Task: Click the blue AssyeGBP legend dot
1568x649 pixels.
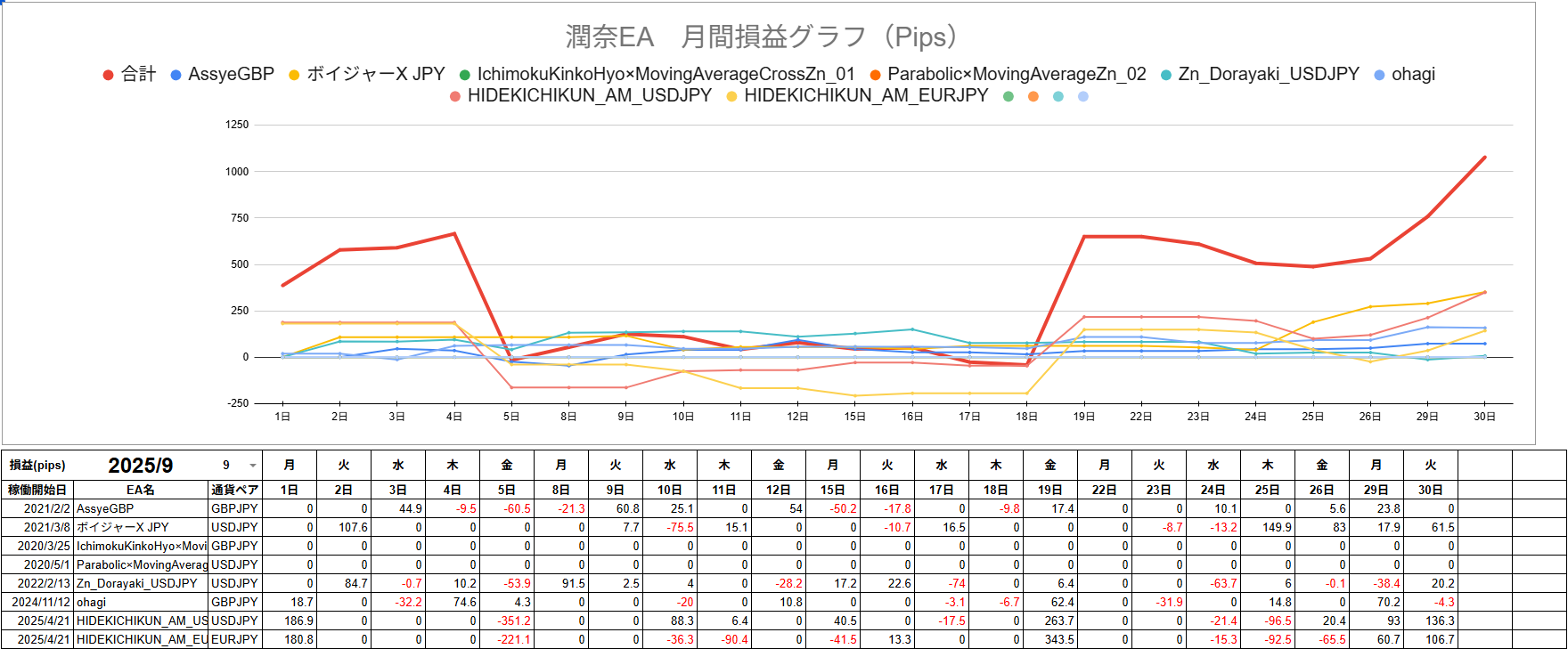Action: [x=176, y=75]
